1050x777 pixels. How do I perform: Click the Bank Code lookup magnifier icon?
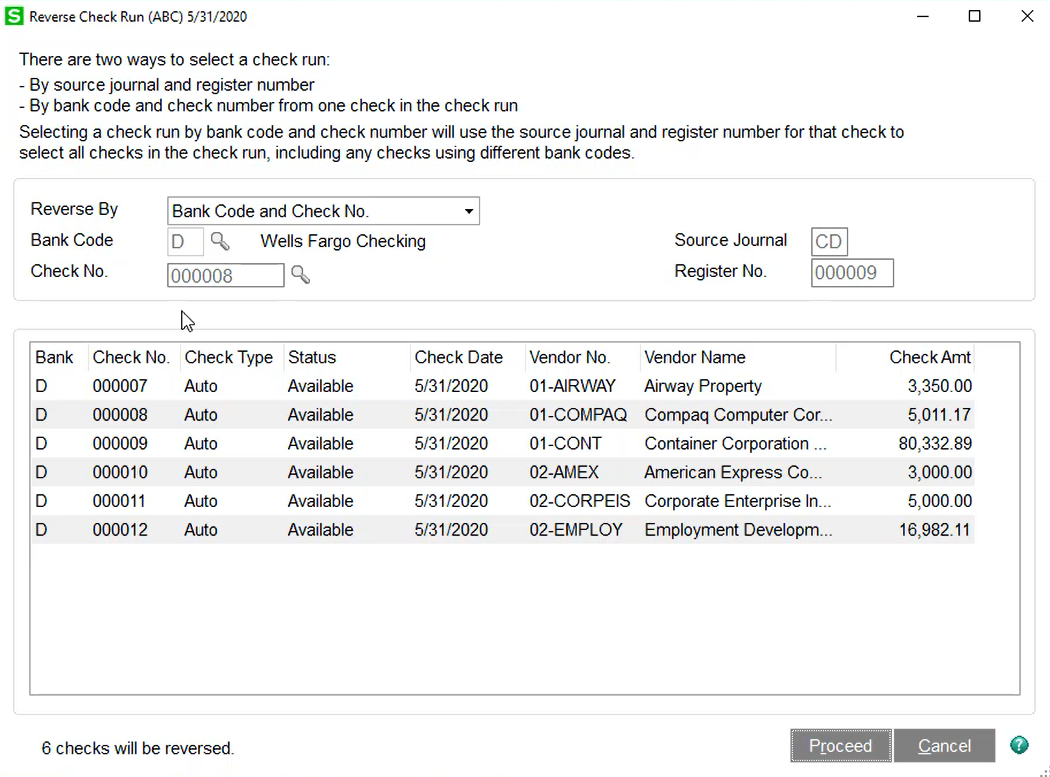(x=220, y=241)
